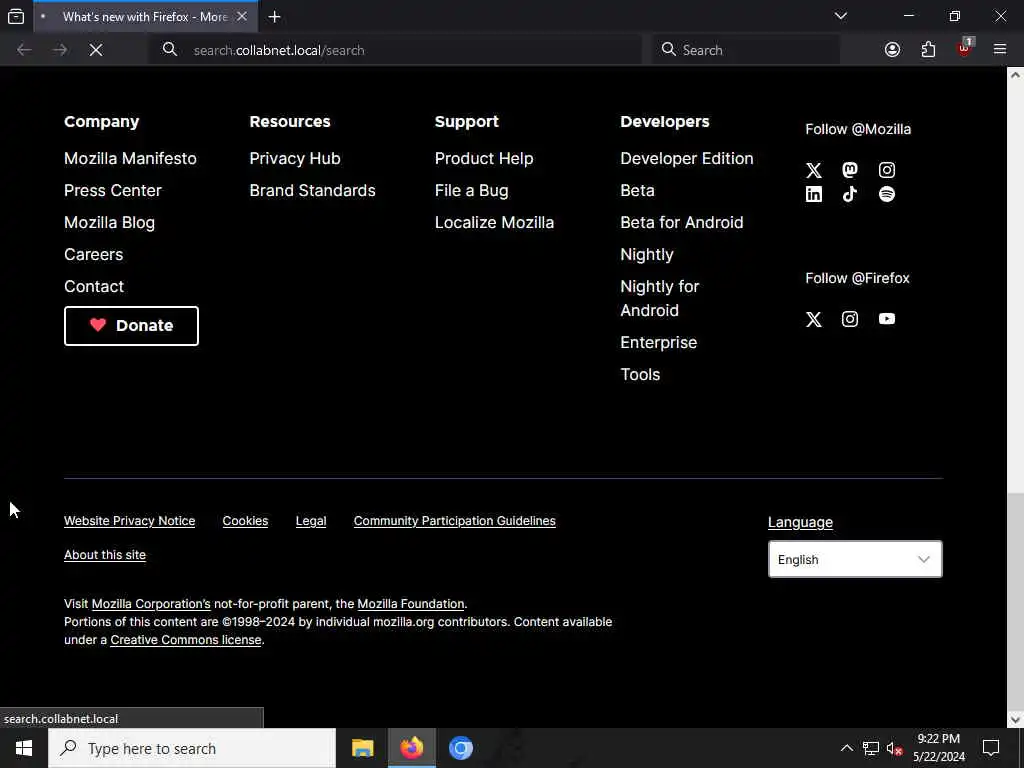The image size is (1024, 768).
Task: List all tabs with the dropdown arrow
Action: (841, 16)
